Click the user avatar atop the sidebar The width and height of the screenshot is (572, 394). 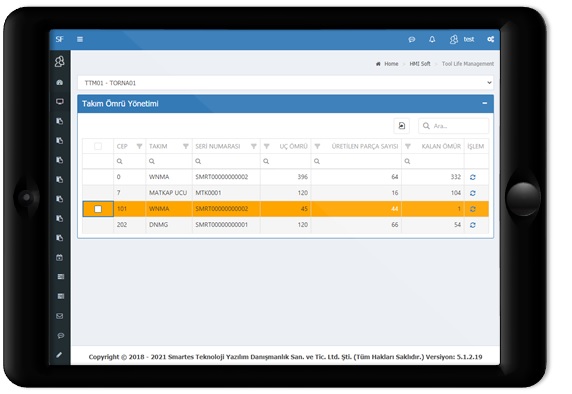click(59, 61)
